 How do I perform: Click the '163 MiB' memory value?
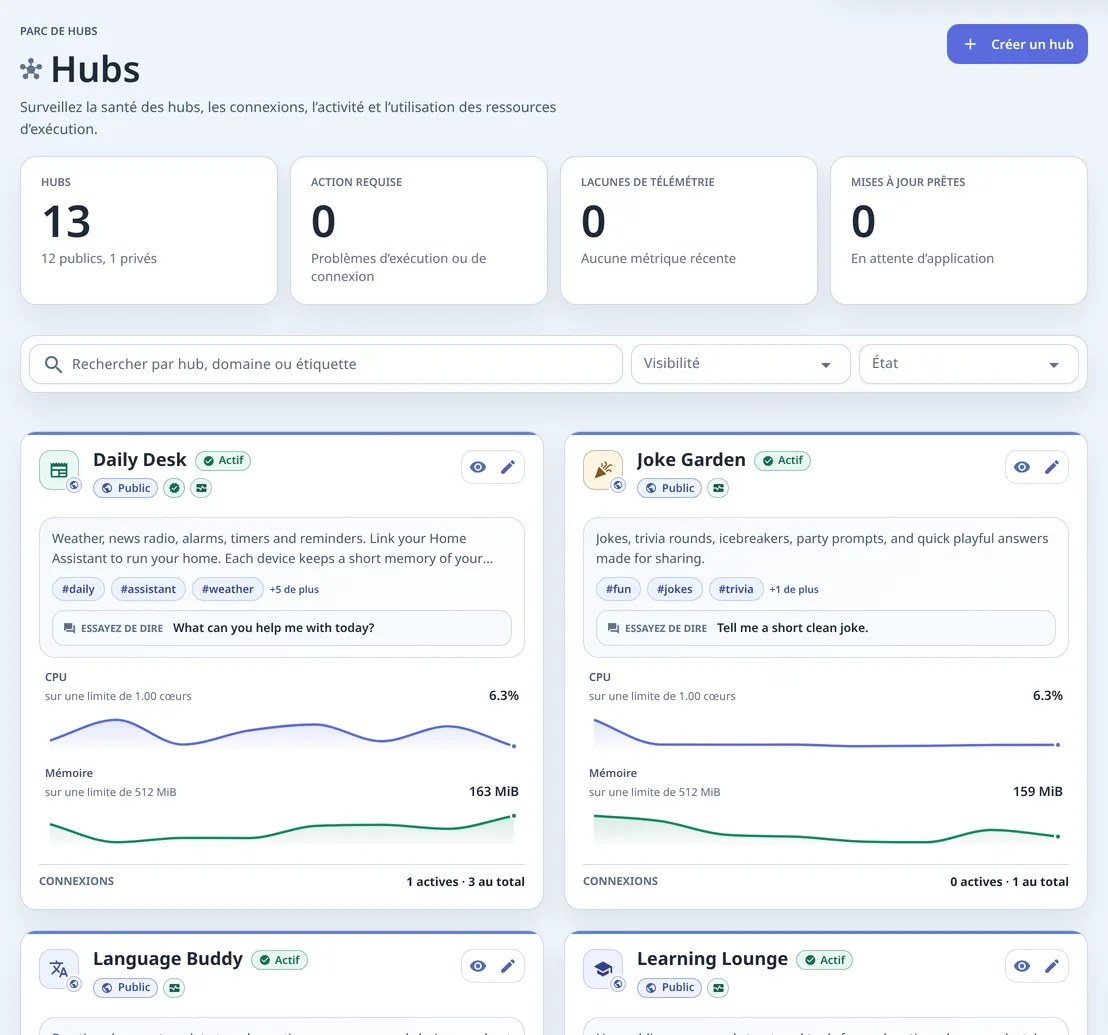(494, 792)
